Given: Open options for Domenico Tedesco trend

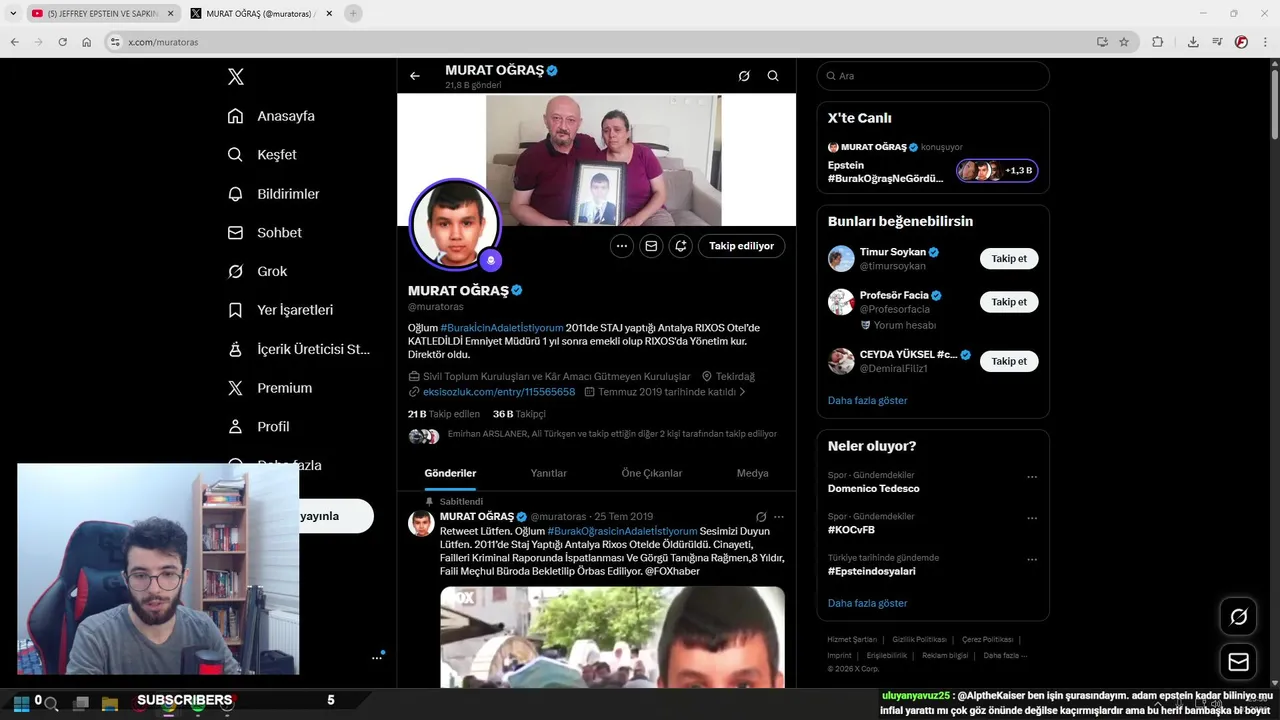Looking at the screenshot, I should [1032, 477].
